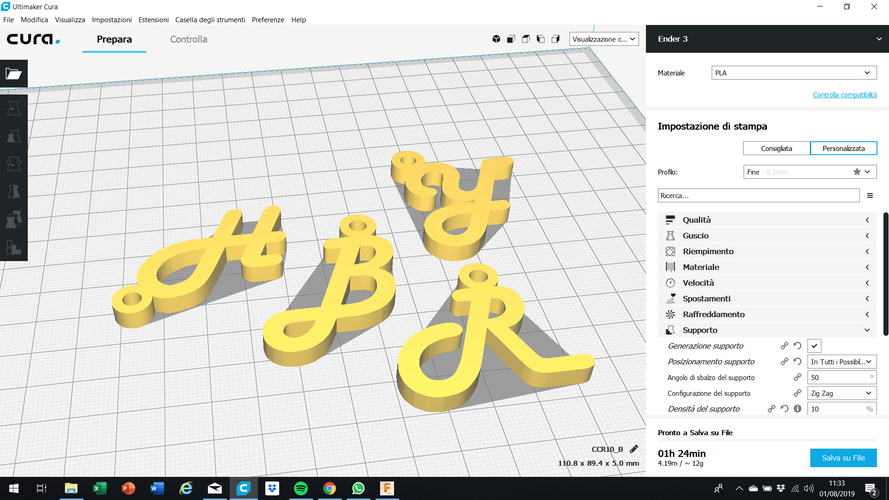
Task: Reset Posizionamento supporto with revert arrow
Action: [x=797, y=362]
